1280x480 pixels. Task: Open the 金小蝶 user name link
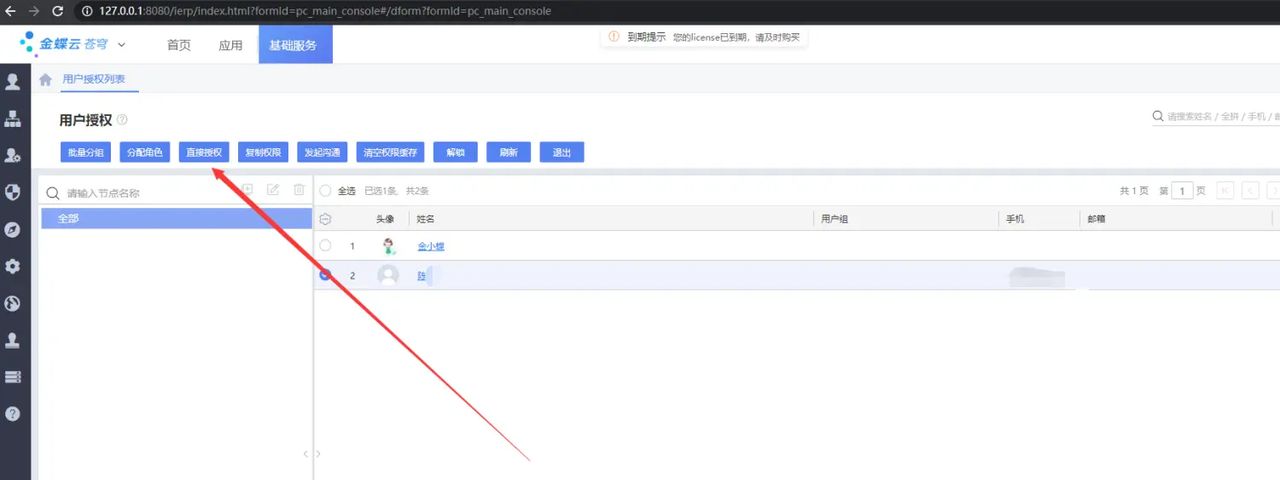pos(431,246)
